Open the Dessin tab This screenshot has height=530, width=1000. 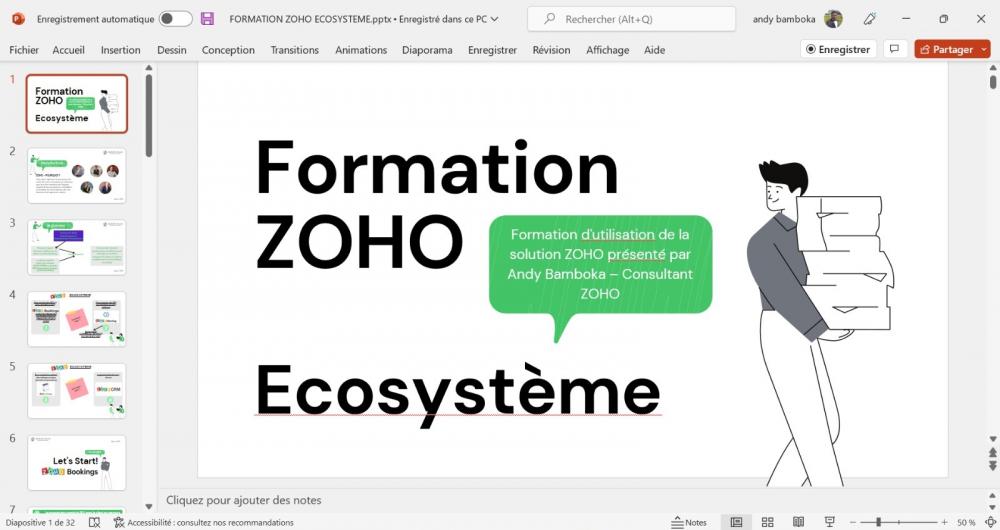click(x=172, y=50)
